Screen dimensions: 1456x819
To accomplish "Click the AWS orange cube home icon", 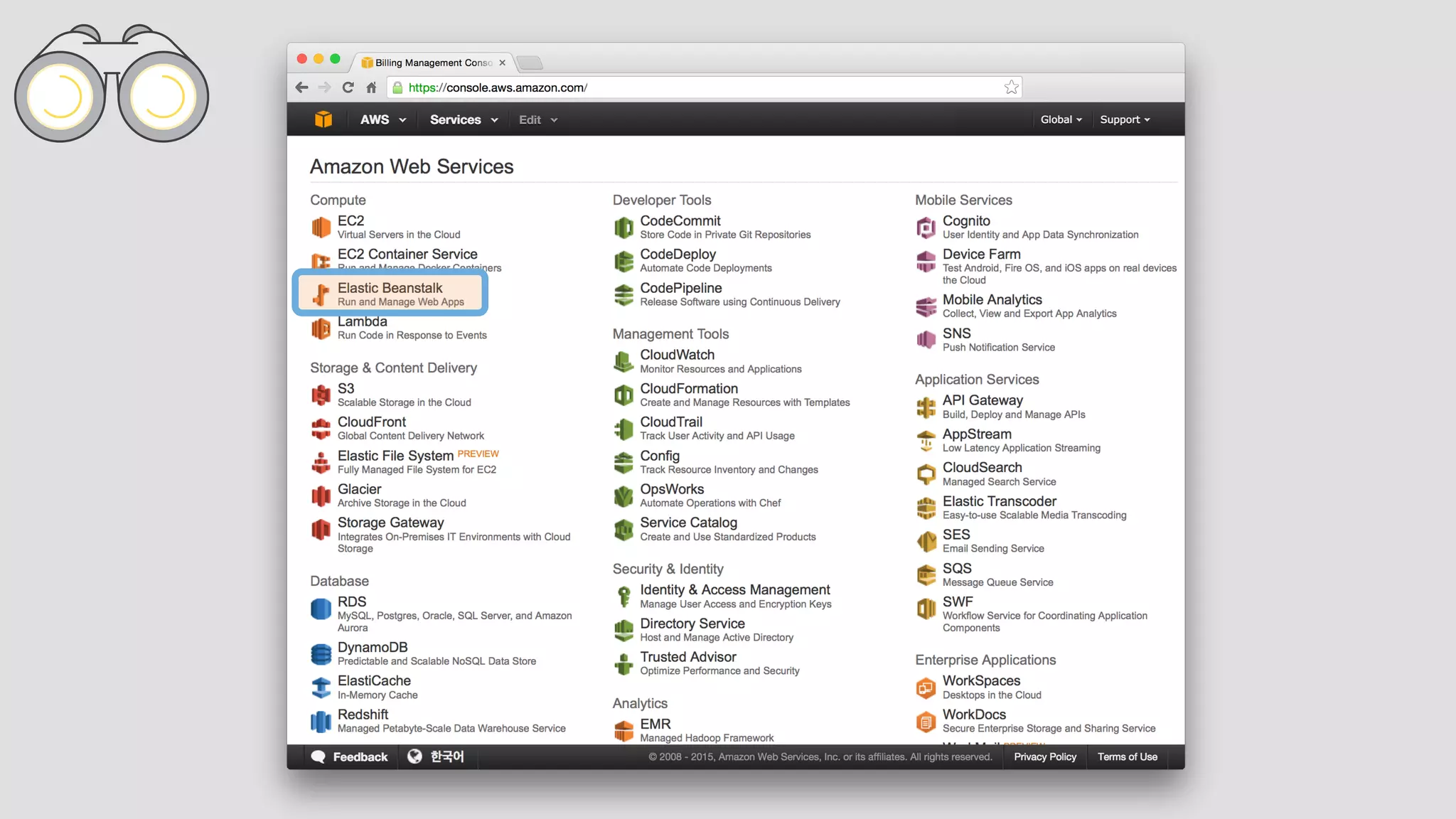I will (323, 119).
